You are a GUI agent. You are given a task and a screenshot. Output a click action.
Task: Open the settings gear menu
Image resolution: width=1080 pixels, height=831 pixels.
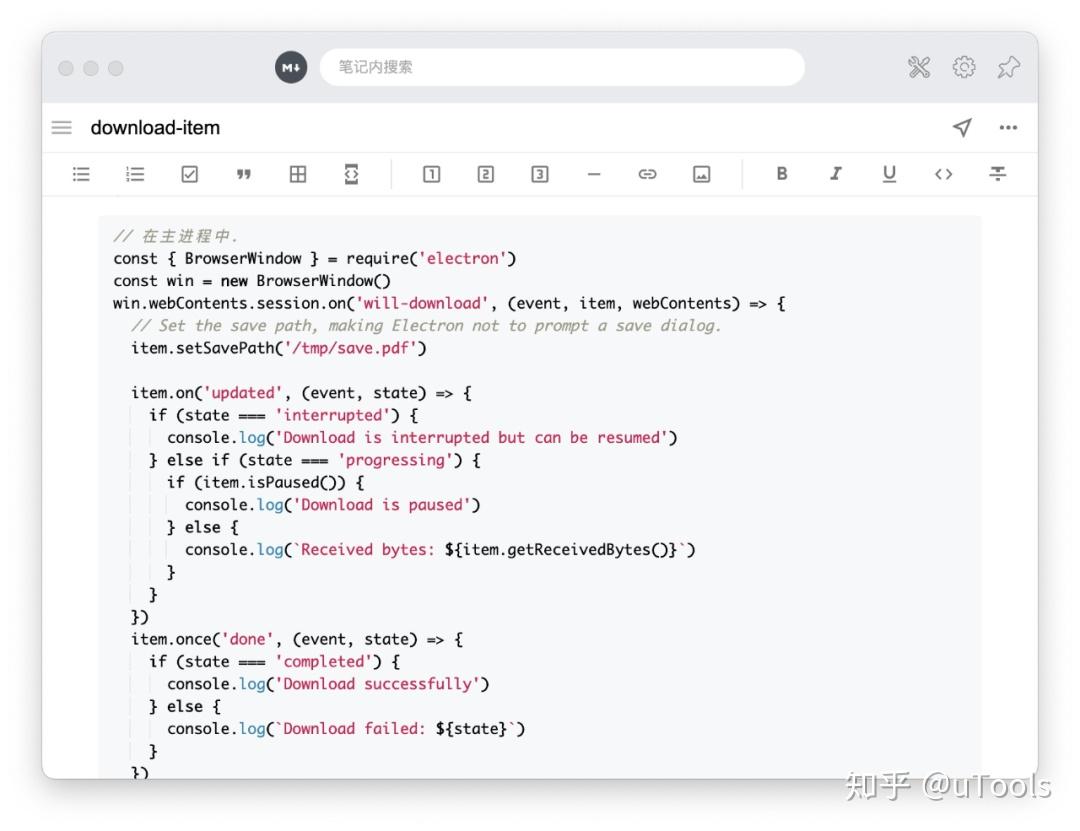coord(962,67)
